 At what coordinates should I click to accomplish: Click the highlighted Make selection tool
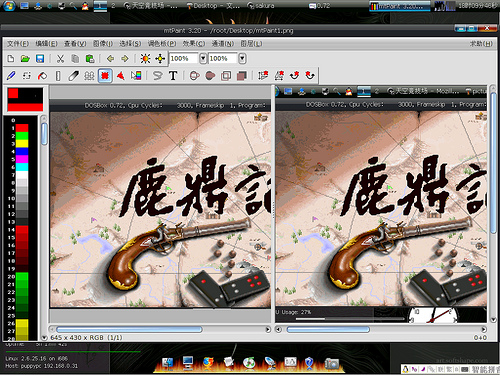(x=105, y=76)
